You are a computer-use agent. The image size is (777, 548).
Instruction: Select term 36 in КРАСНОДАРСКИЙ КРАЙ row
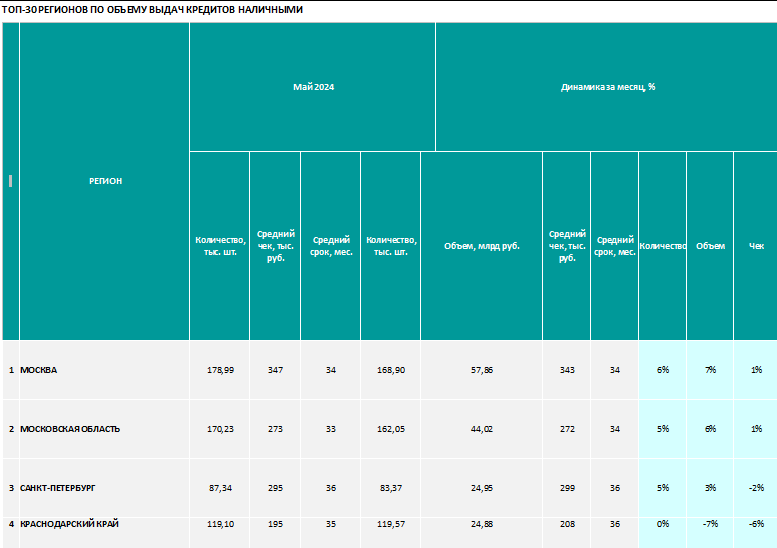pos(614,533)
